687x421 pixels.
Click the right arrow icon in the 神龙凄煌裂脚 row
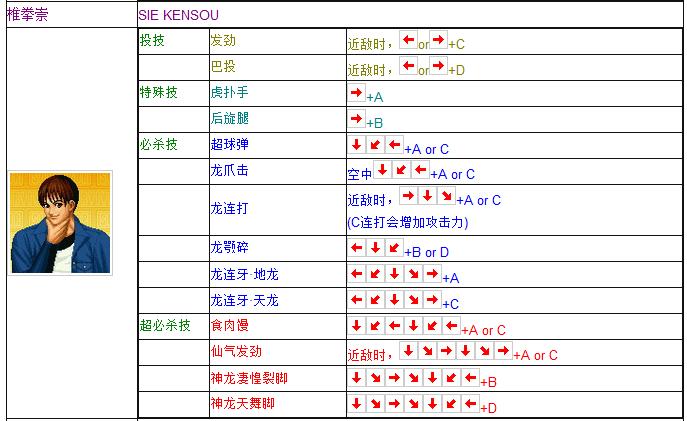tap(394, 377)
